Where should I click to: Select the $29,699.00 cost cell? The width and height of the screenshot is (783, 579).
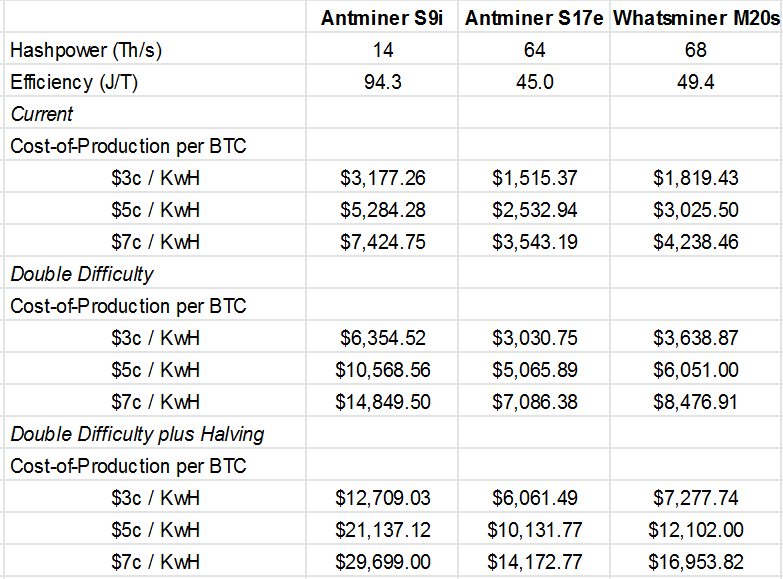(383, 562)
